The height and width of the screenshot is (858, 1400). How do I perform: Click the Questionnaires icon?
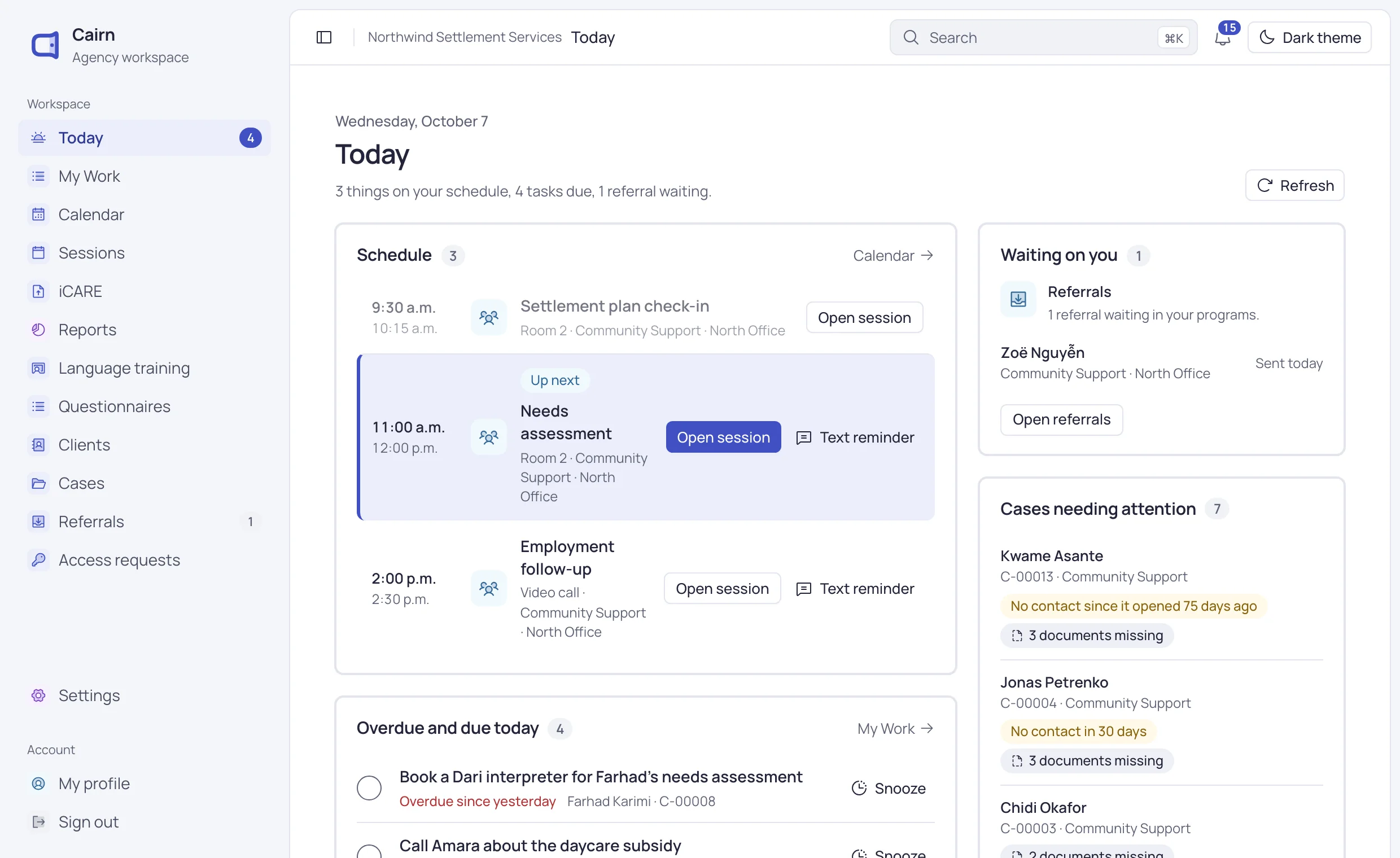coord(38,406)
